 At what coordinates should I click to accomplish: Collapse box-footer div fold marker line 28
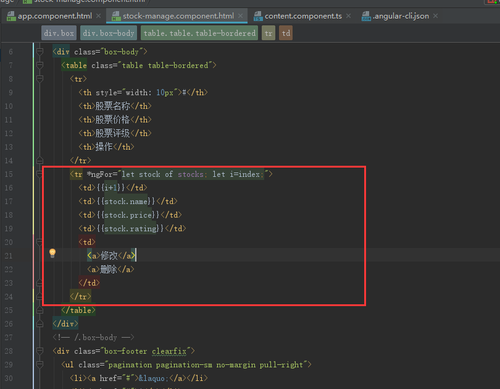coord(40,351)
